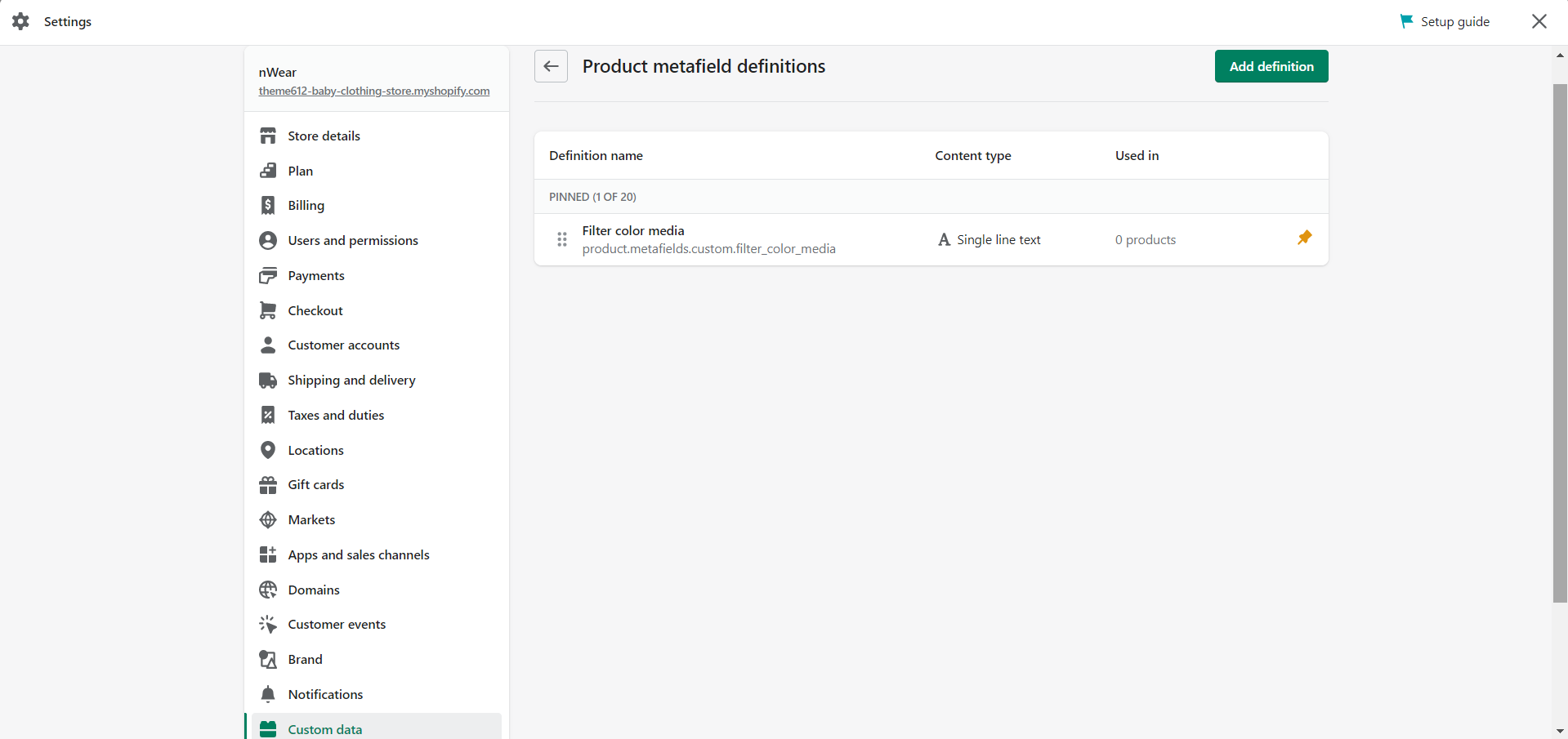This screenshot has height=739, width=1568.
Task: Click the page scrollbar thumb
Action: (1560, 343)
